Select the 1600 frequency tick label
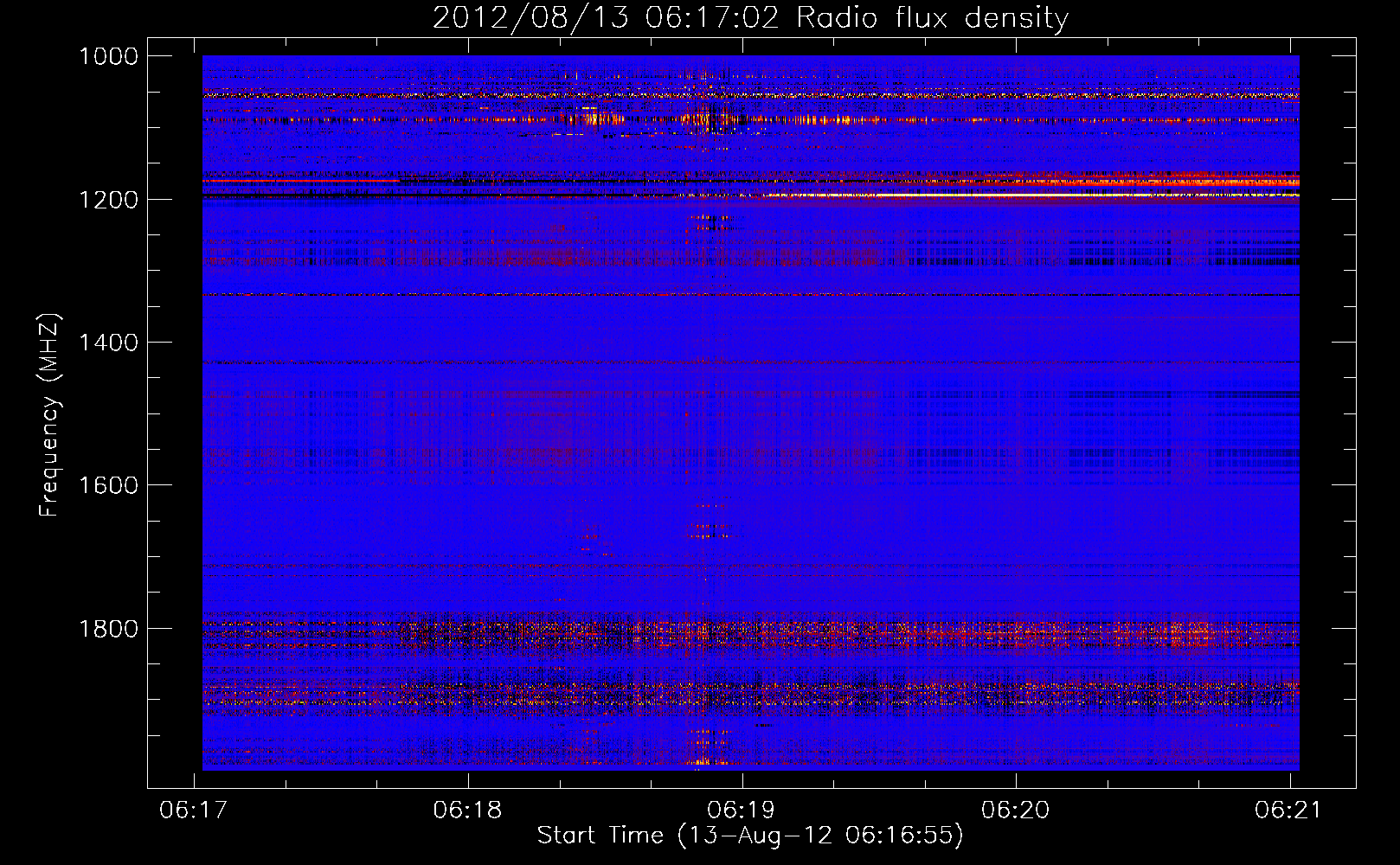The width and height of the screenshot is (1400, 865). (x=108, y=485)
